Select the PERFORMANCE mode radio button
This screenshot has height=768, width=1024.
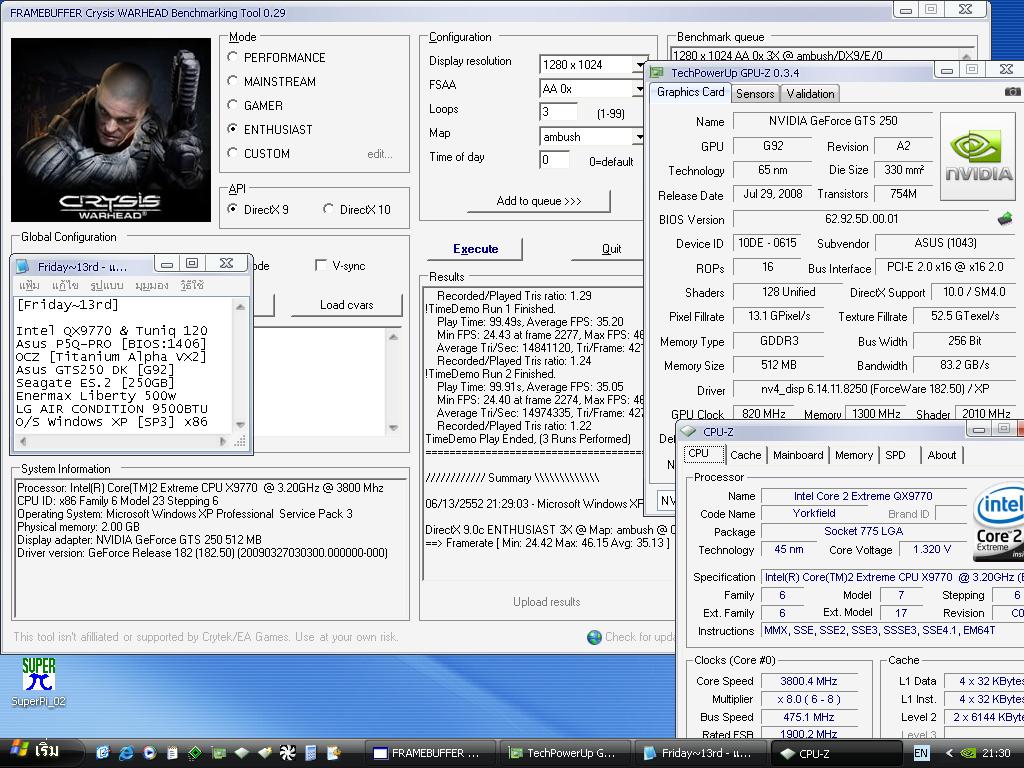(x=233, y=58)
